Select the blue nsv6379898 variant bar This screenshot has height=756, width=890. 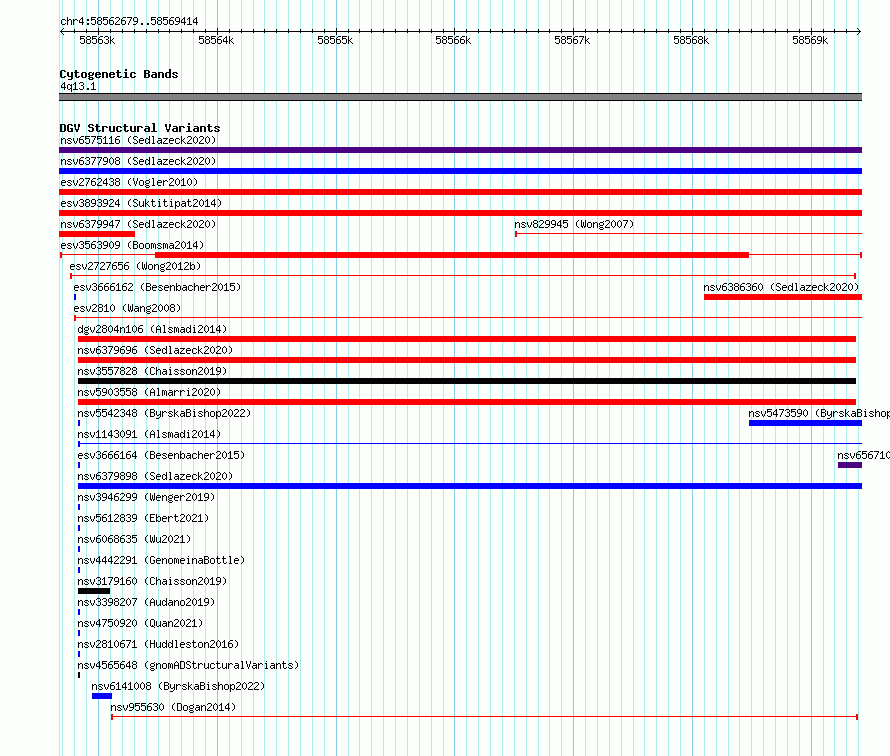tap(470, 486)
